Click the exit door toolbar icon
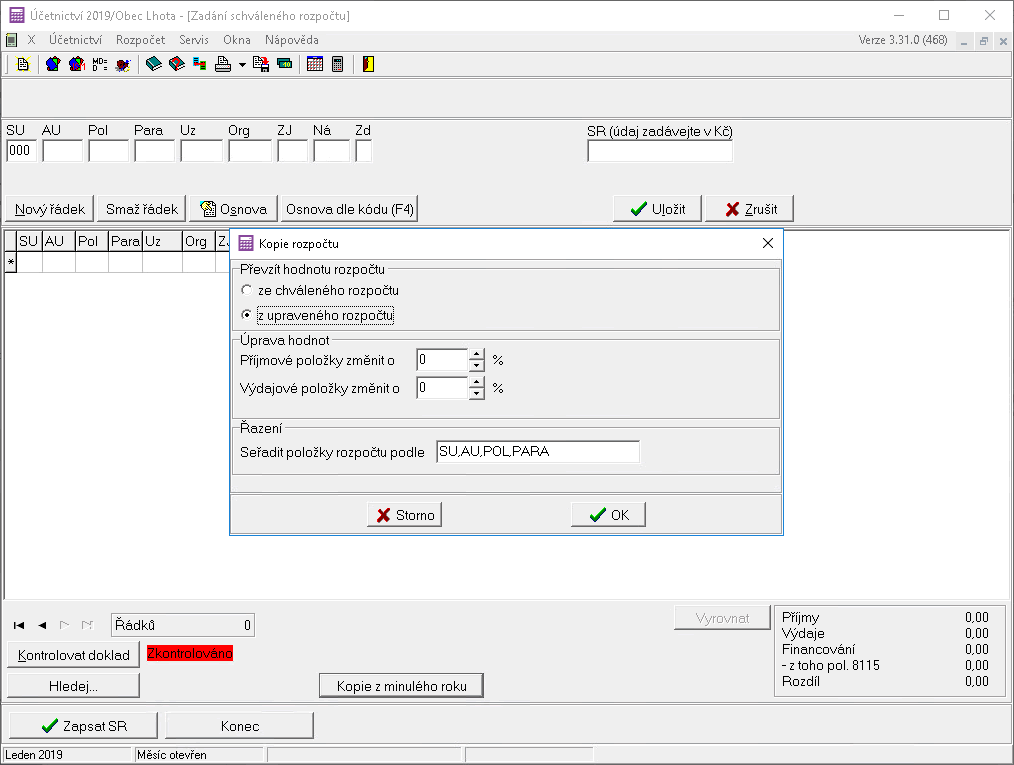Image resolution: width=1014 pixels, height=765 pixels. [368, 64]
